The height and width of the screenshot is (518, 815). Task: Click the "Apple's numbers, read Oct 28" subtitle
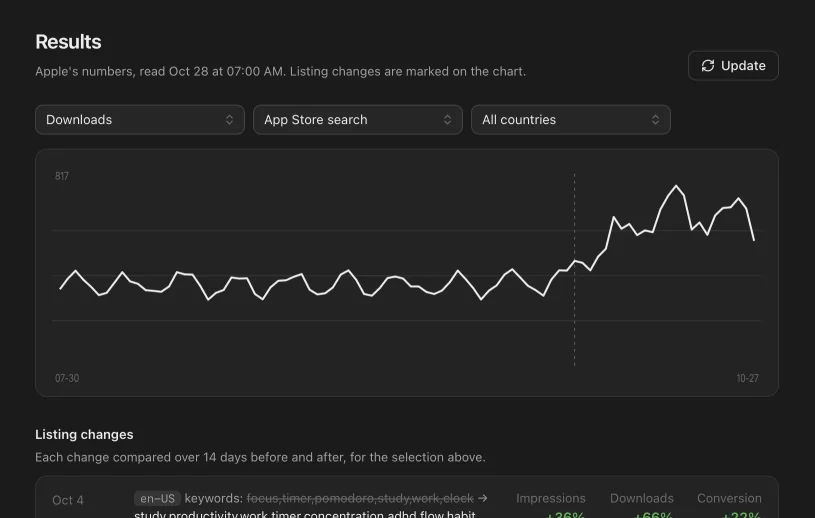pos(281,71)
